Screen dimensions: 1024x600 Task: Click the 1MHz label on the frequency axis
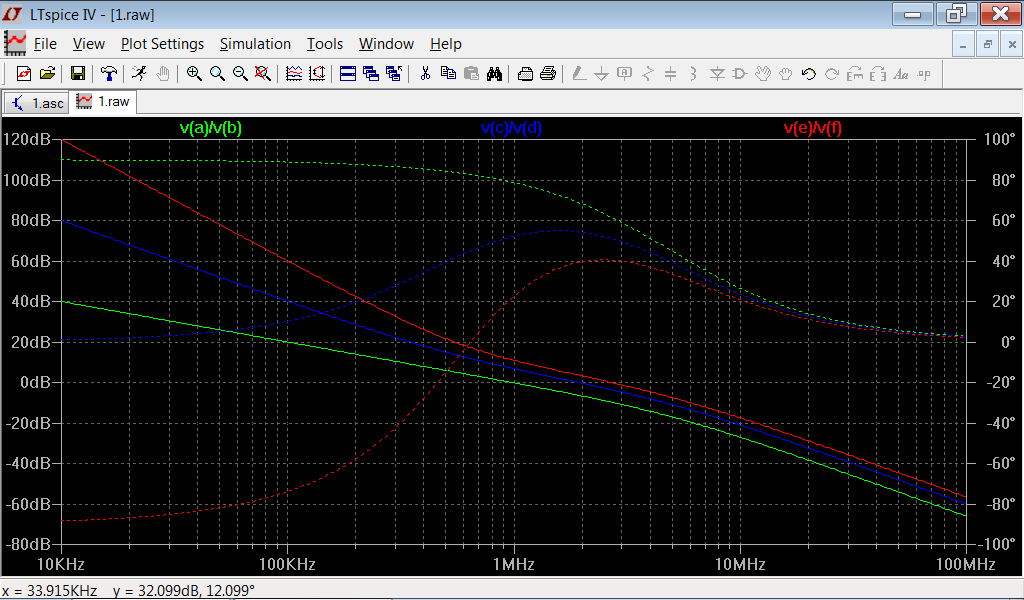pos(513,565)
